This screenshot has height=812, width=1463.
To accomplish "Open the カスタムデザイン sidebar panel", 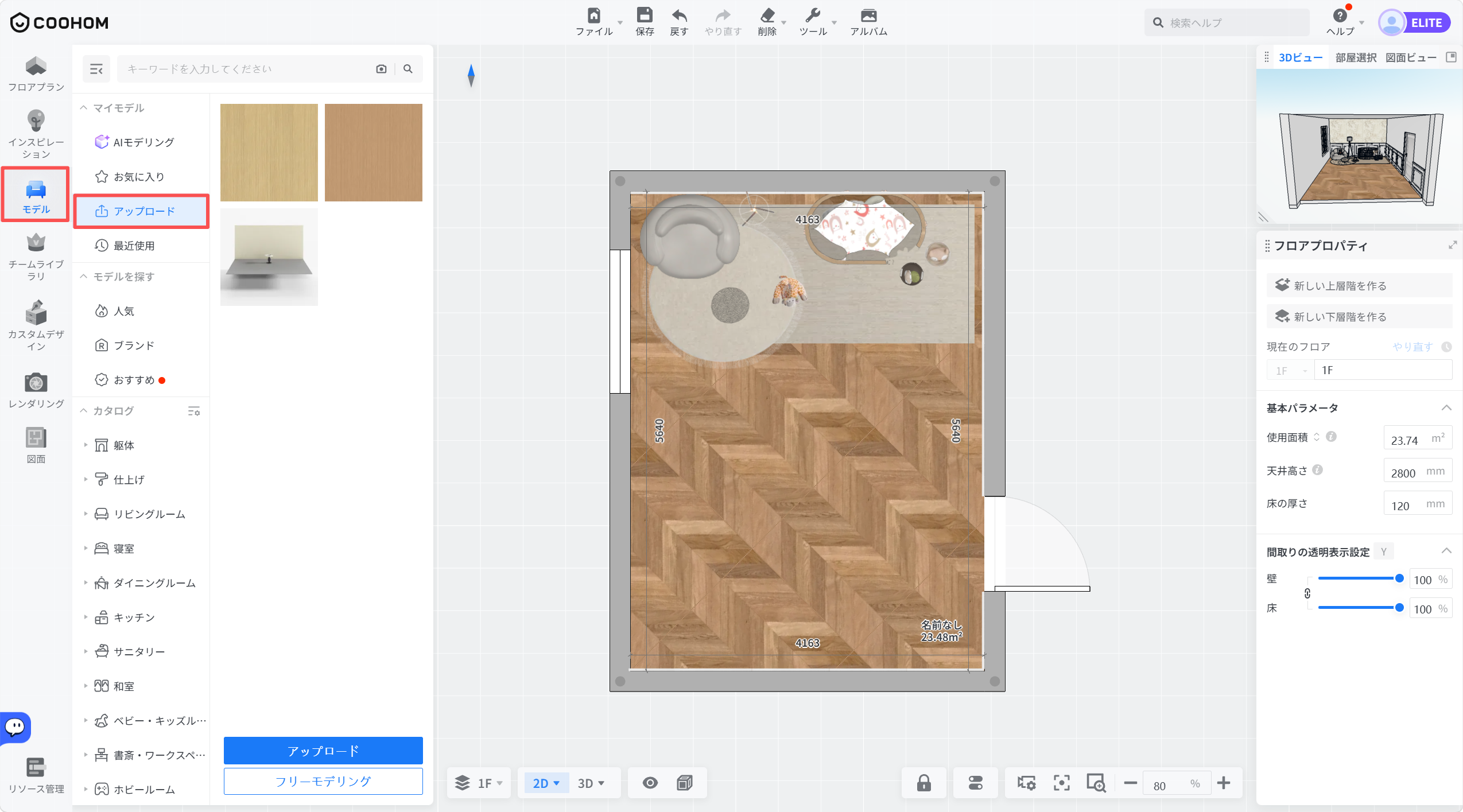I will coord(36,325).
